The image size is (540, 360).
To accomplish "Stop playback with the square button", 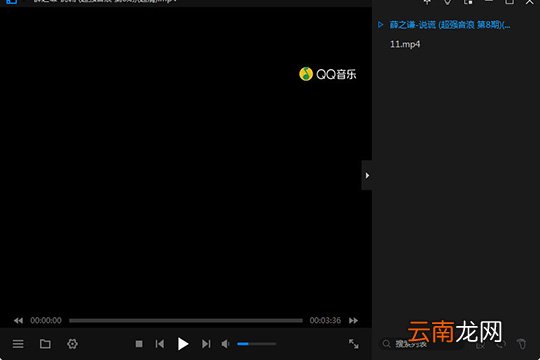I will pos(139,344).
